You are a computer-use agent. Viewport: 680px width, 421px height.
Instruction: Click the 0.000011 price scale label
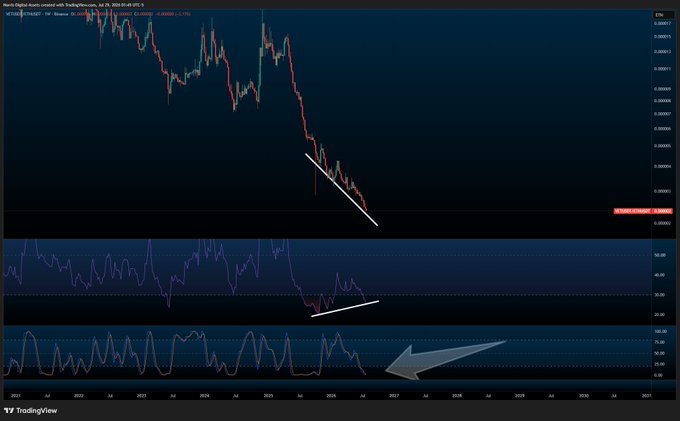[x=662, y=69]
